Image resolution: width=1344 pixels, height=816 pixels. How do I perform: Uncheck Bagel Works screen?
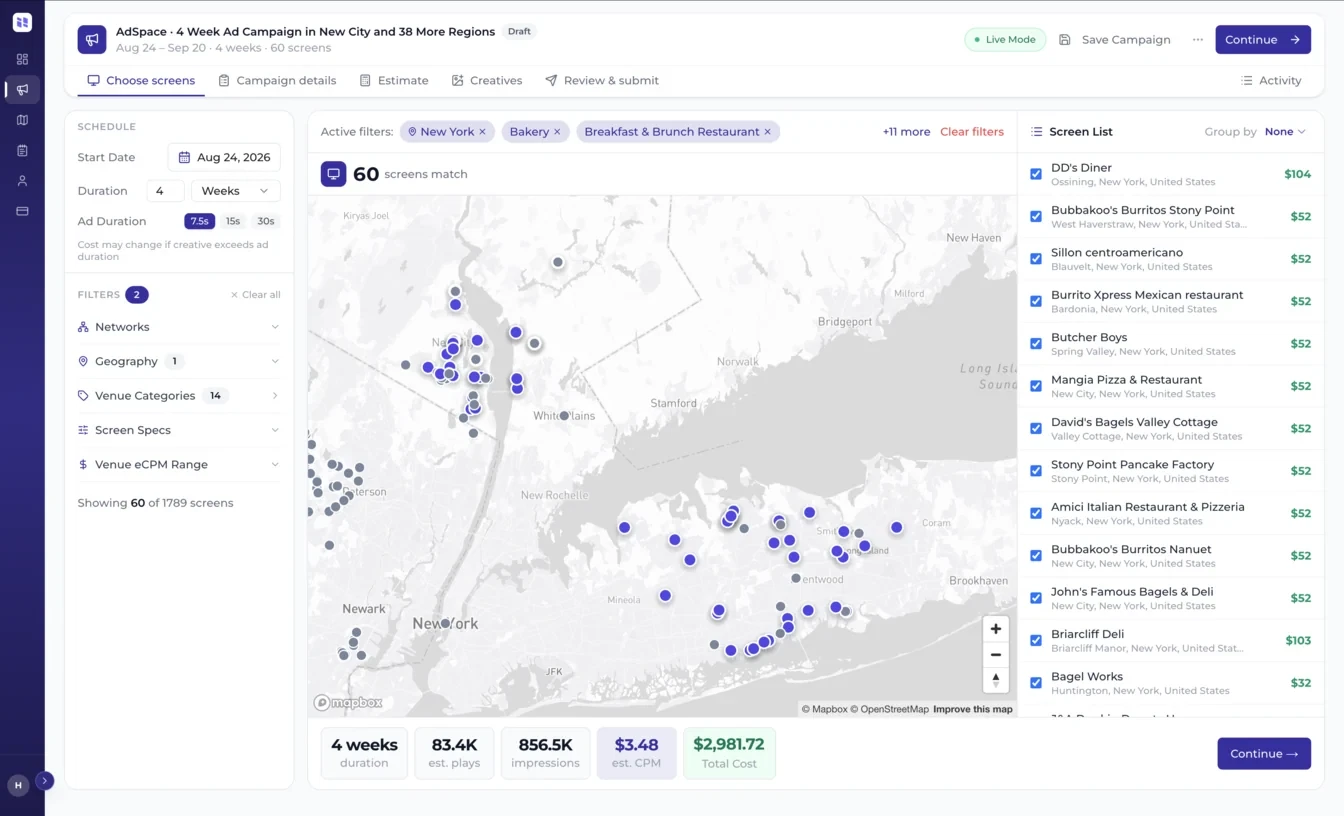[x=1036, y=683]
